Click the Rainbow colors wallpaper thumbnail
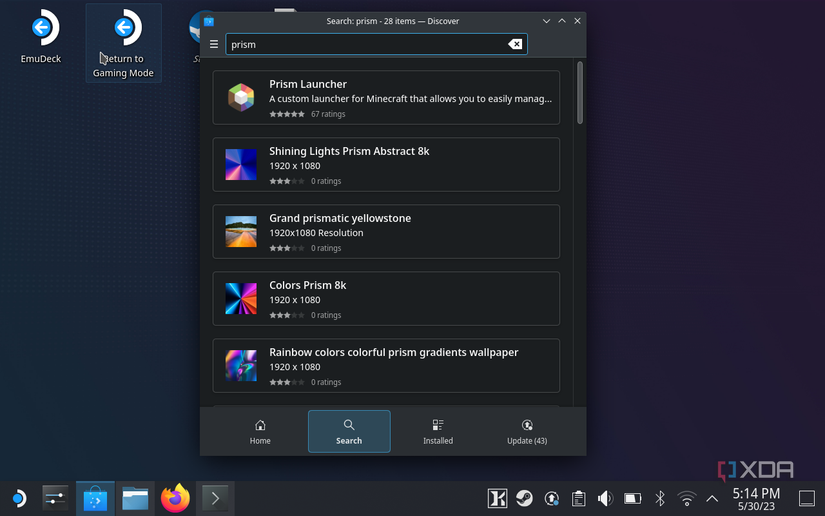The width and height of the screenshot is (825, 516). pyautogui.click(x=241, y=366)
